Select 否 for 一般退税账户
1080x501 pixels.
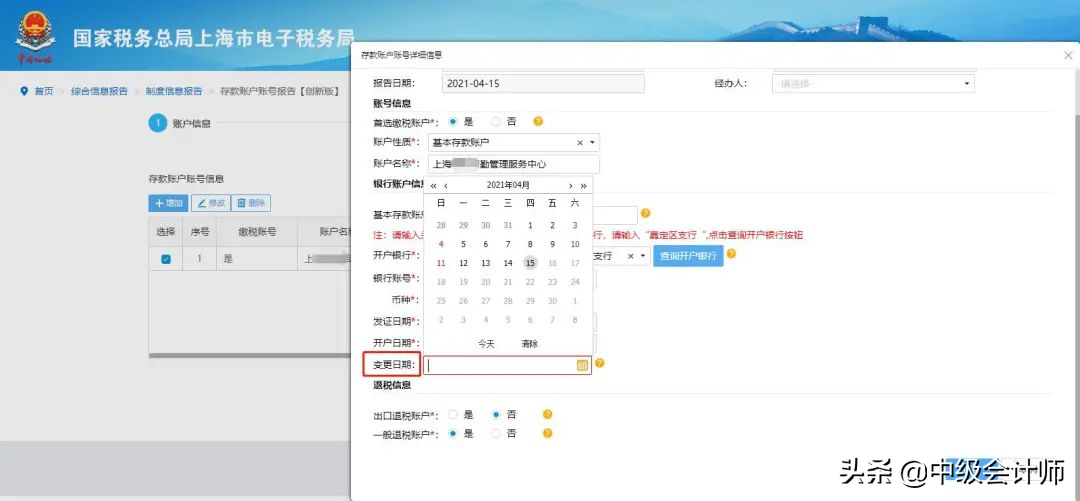point(496,433)
